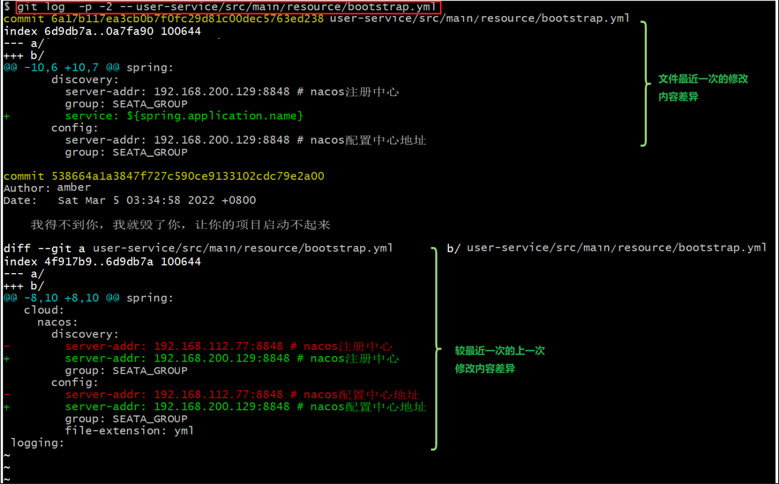This screenshot has width=779, height=484.
Task: Click the logging: line near the bottom
Action: (38, 443)
